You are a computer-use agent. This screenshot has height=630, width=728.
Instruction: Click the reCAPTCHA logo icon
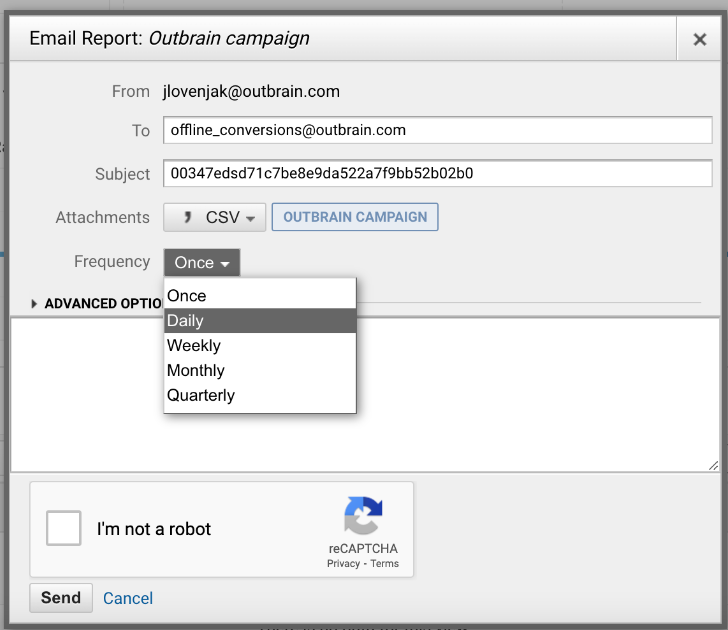[363, 517]
